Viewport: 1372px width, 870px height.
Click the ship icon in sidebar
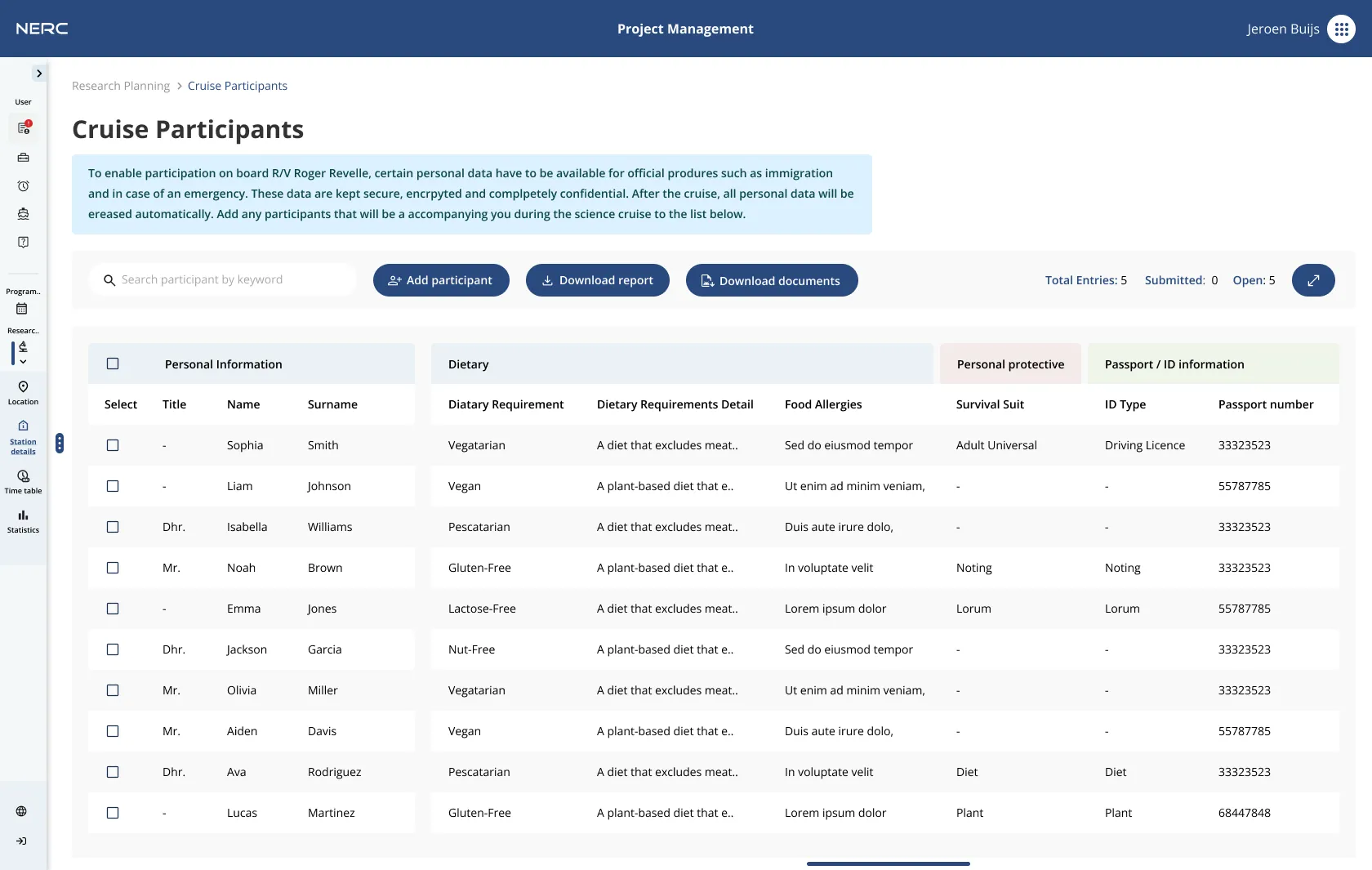click(x=23, y=214)
